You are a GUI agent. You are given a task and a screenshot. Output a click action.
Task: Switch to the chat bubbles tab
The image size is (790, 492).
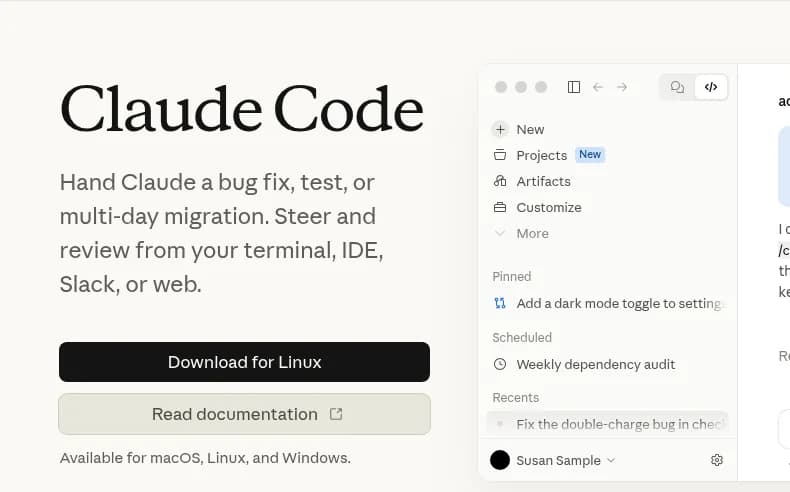click(x=677, y=87)
